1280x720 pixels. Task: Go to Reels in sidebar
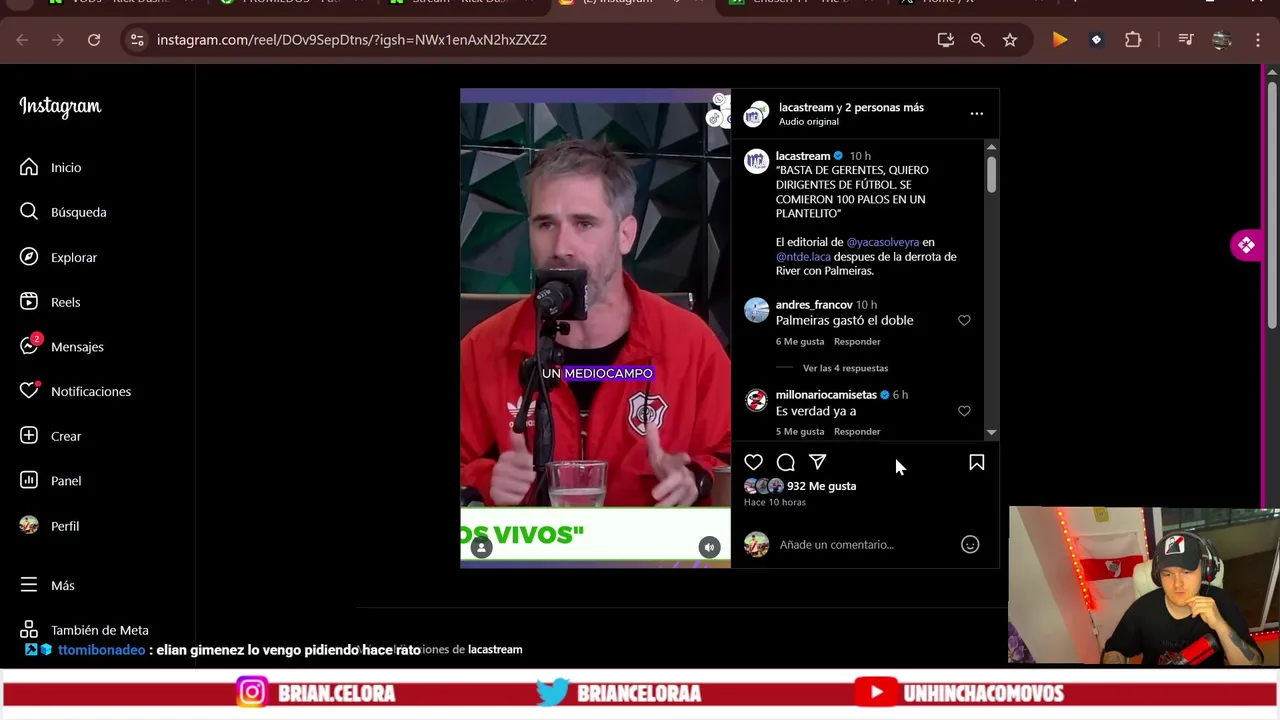point(50,302)
